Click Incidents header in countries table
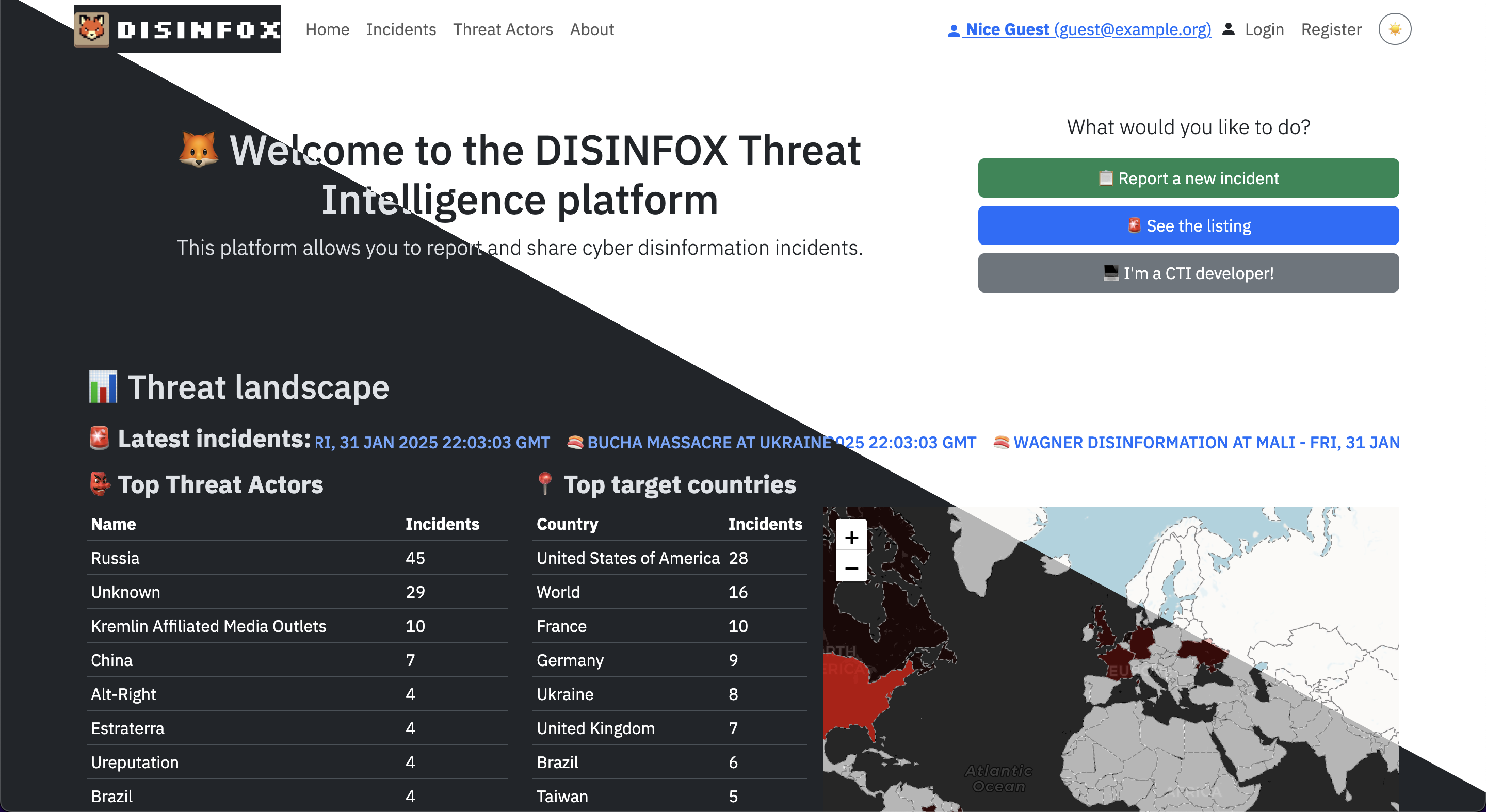The width and height of the screenshot is (1486, 812). [x=765, y=523]
